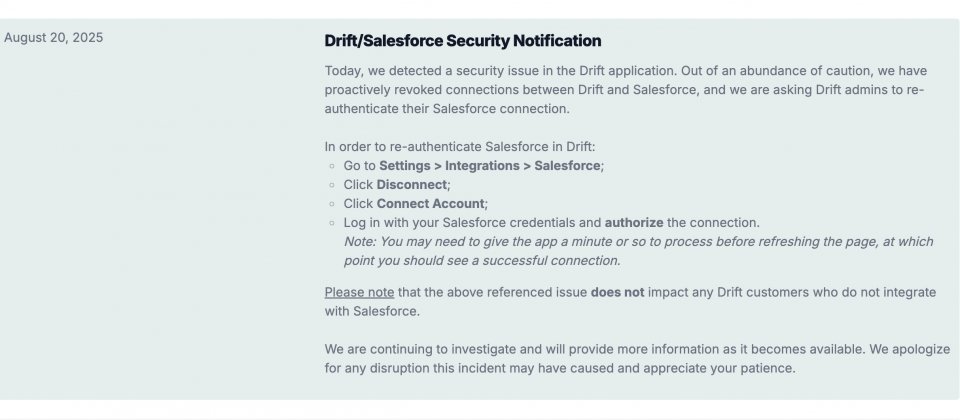Viewport: 960px width, 420px height.
Task: Click the bullet marker before "Go to Settings"
Action: [331, 167]
